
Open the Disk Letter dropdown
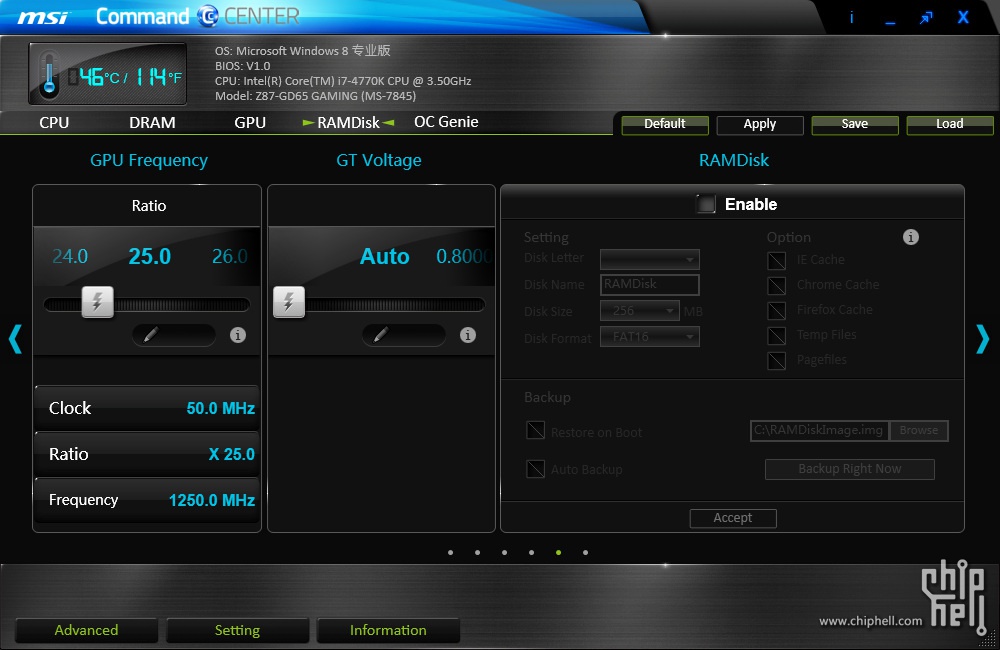coord(649,259)
